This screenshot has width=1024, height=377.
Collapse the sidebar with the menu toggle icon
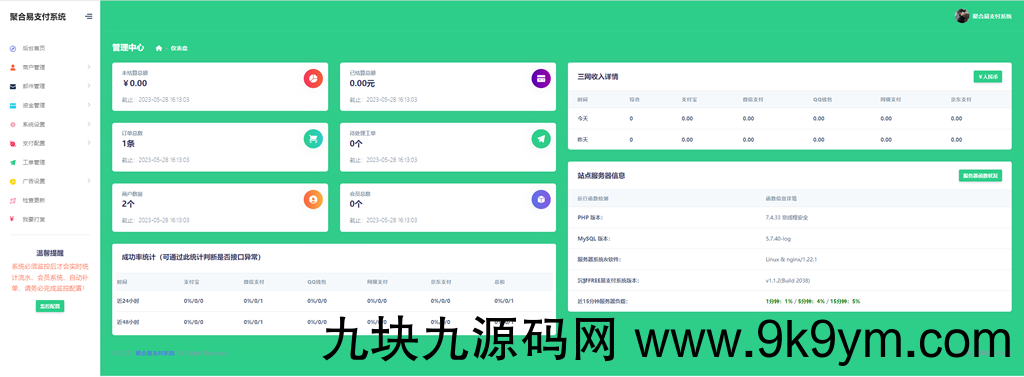coord(89,17)
